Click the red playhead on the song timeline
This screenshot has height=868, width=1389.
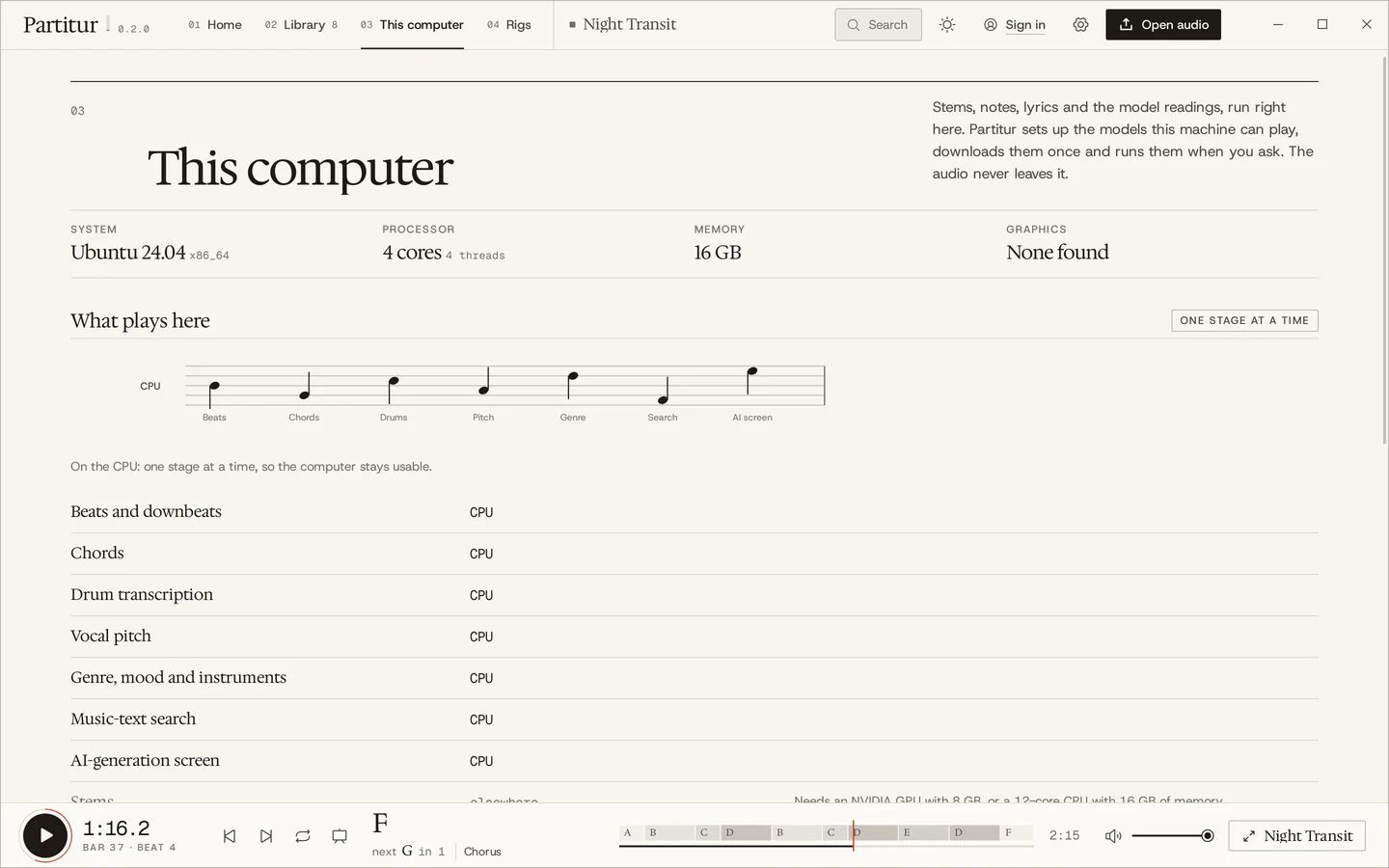pyautogui.click(x=853, y=835)
